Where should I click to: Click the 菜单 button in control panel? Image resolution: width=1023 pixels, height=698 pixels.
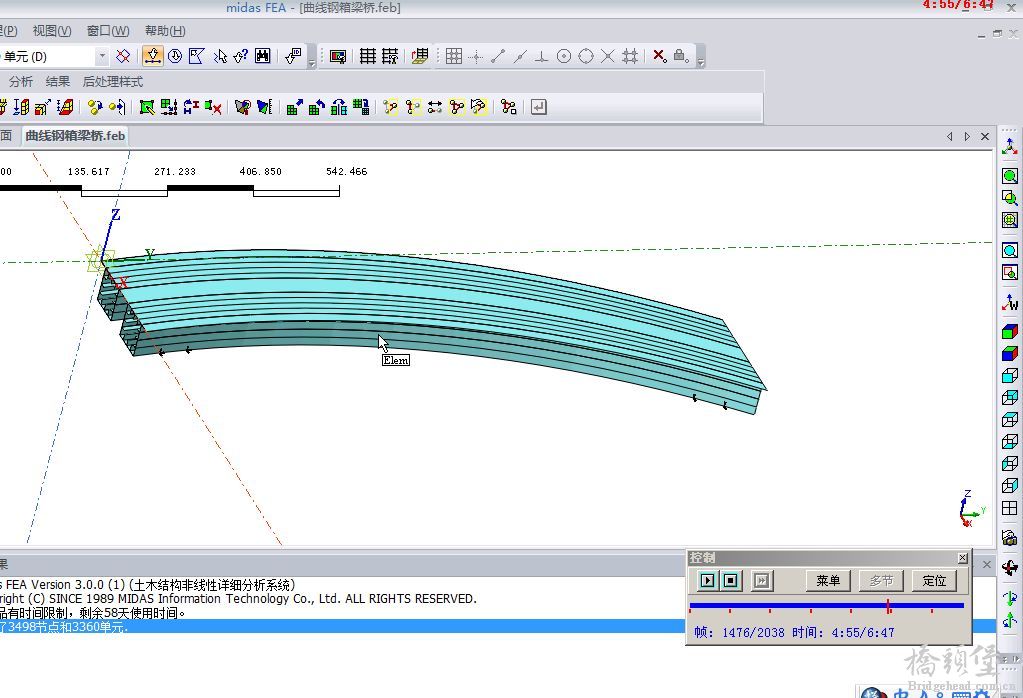[828, 581]
